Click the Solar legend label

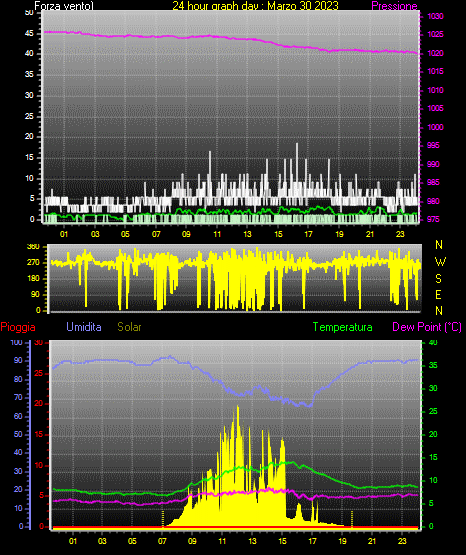click(129, 327)
